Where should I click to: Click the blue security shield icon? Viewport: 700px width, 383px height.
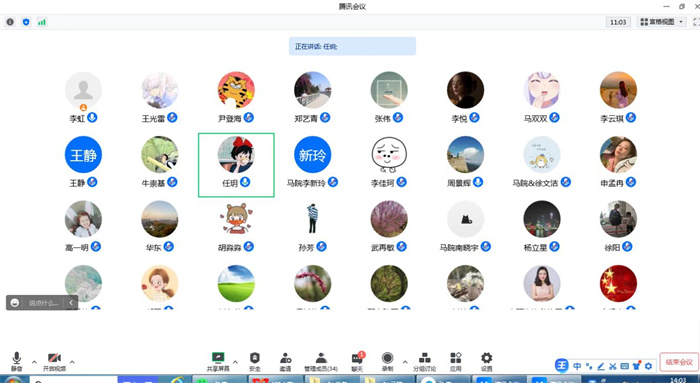tap(26, 22)
